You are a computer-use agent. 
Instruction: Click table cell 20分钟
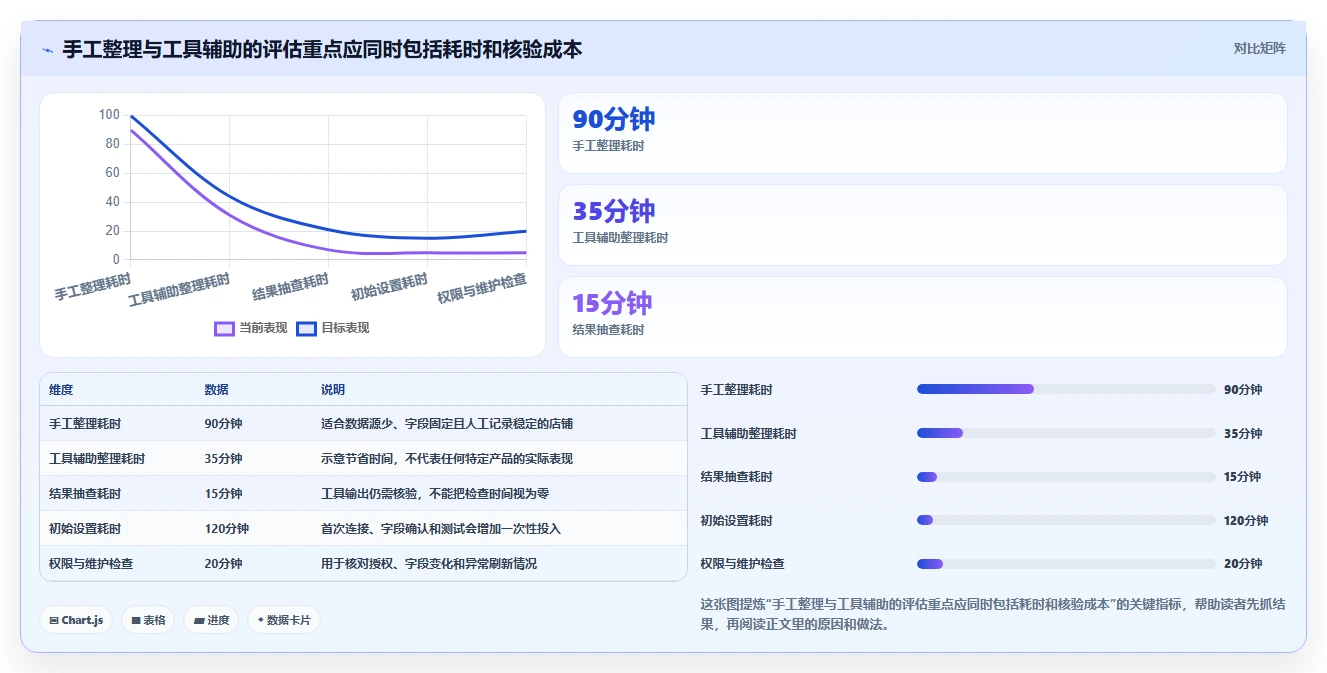click(x=223, y=564)
